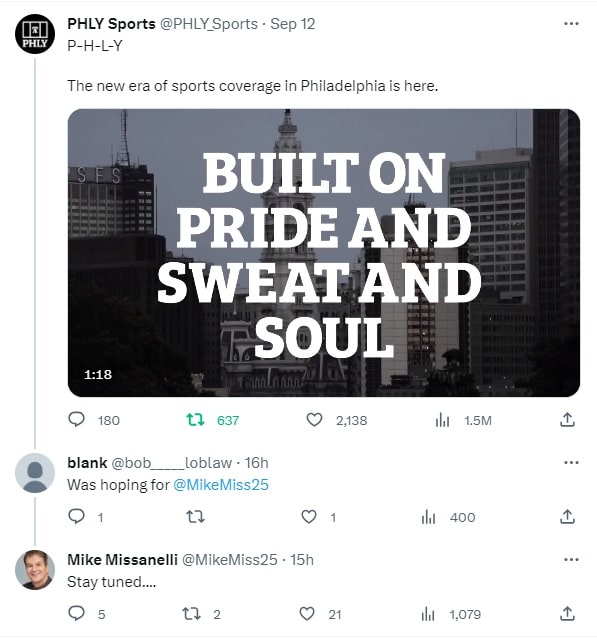
Task: Undo the retweet on PHLY Sports post
Action: 195,419
